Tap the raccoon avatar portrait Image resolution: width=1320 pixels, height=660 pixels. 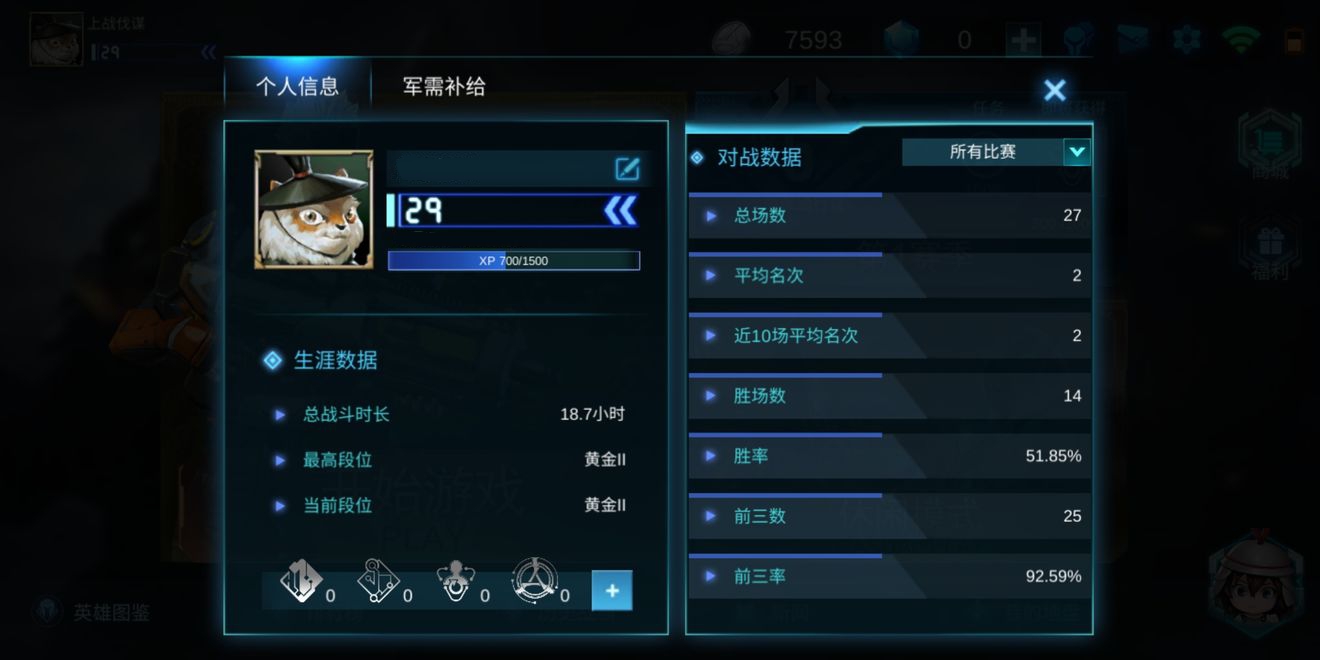point(314,209)
